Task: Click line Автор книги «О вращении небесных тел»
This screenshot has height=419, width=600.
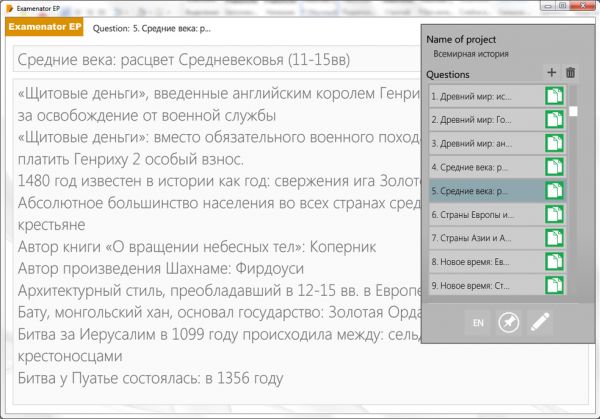Action: [197, 247]
